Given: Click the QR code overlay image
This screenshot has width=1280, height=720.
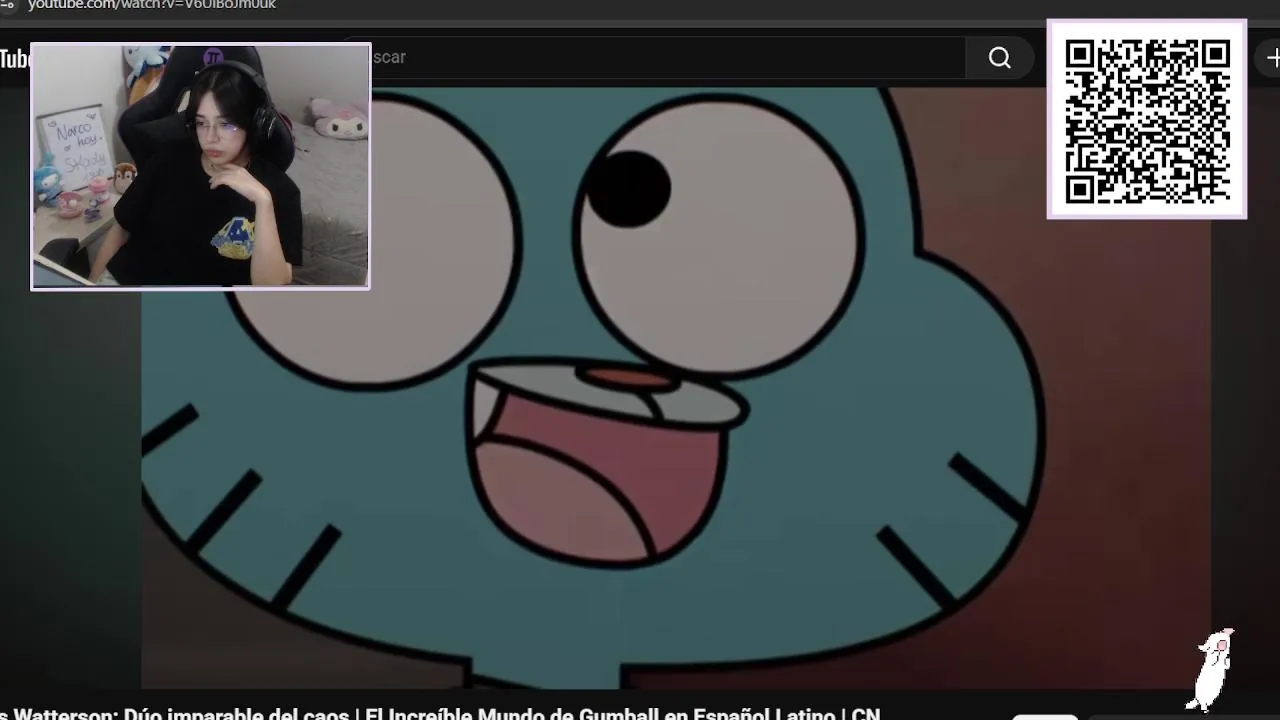Looking at the screenshot, I should click(1147, 119).
